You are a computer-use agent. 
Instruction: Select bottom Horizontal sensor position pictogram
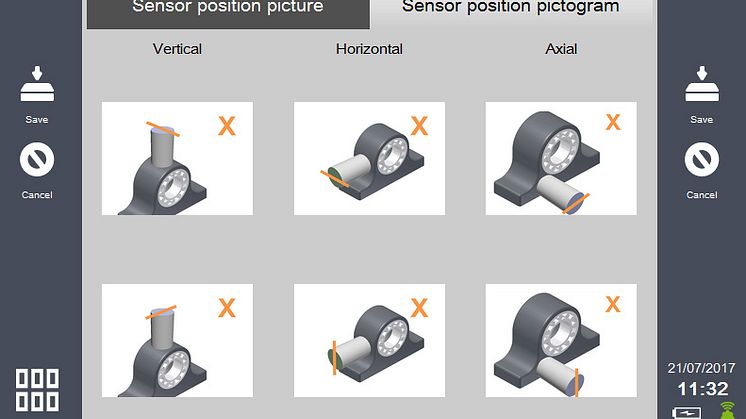(369, 340)
